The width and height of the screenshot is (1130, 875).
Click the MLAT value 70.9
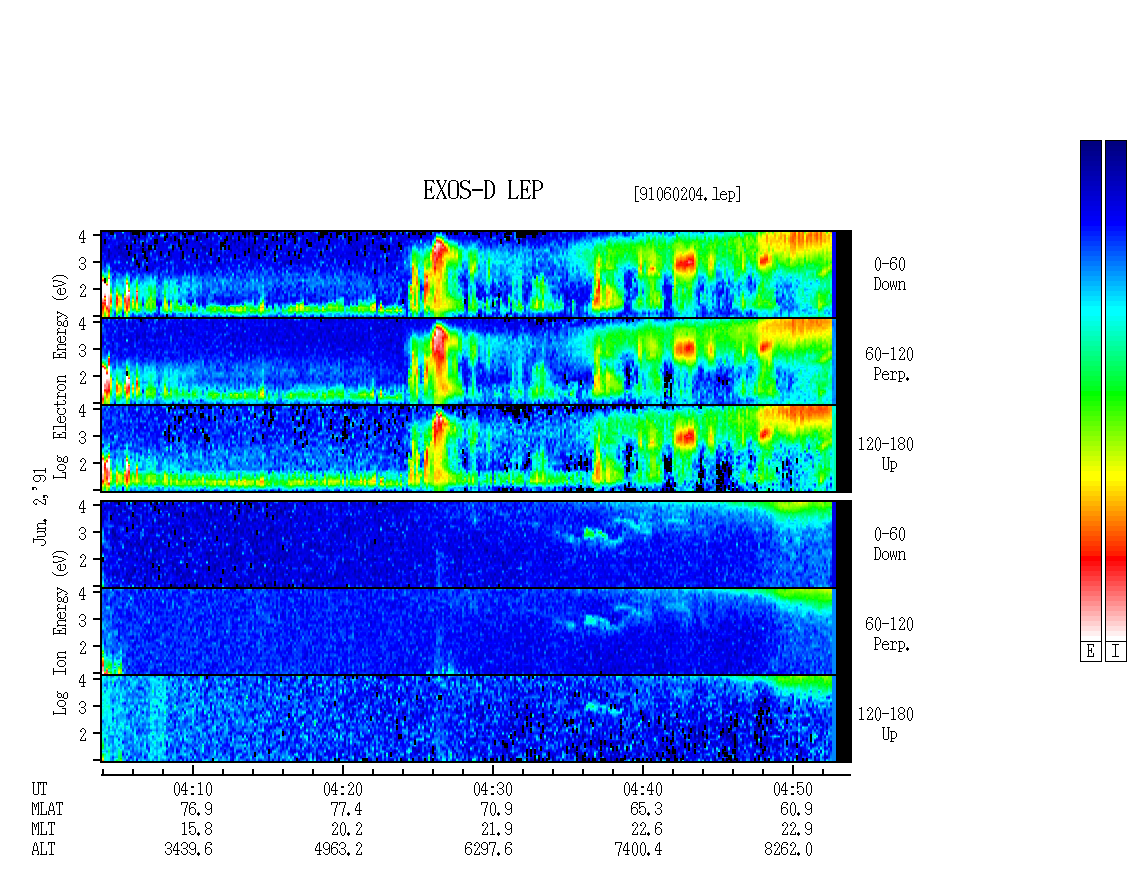[497, 809]
